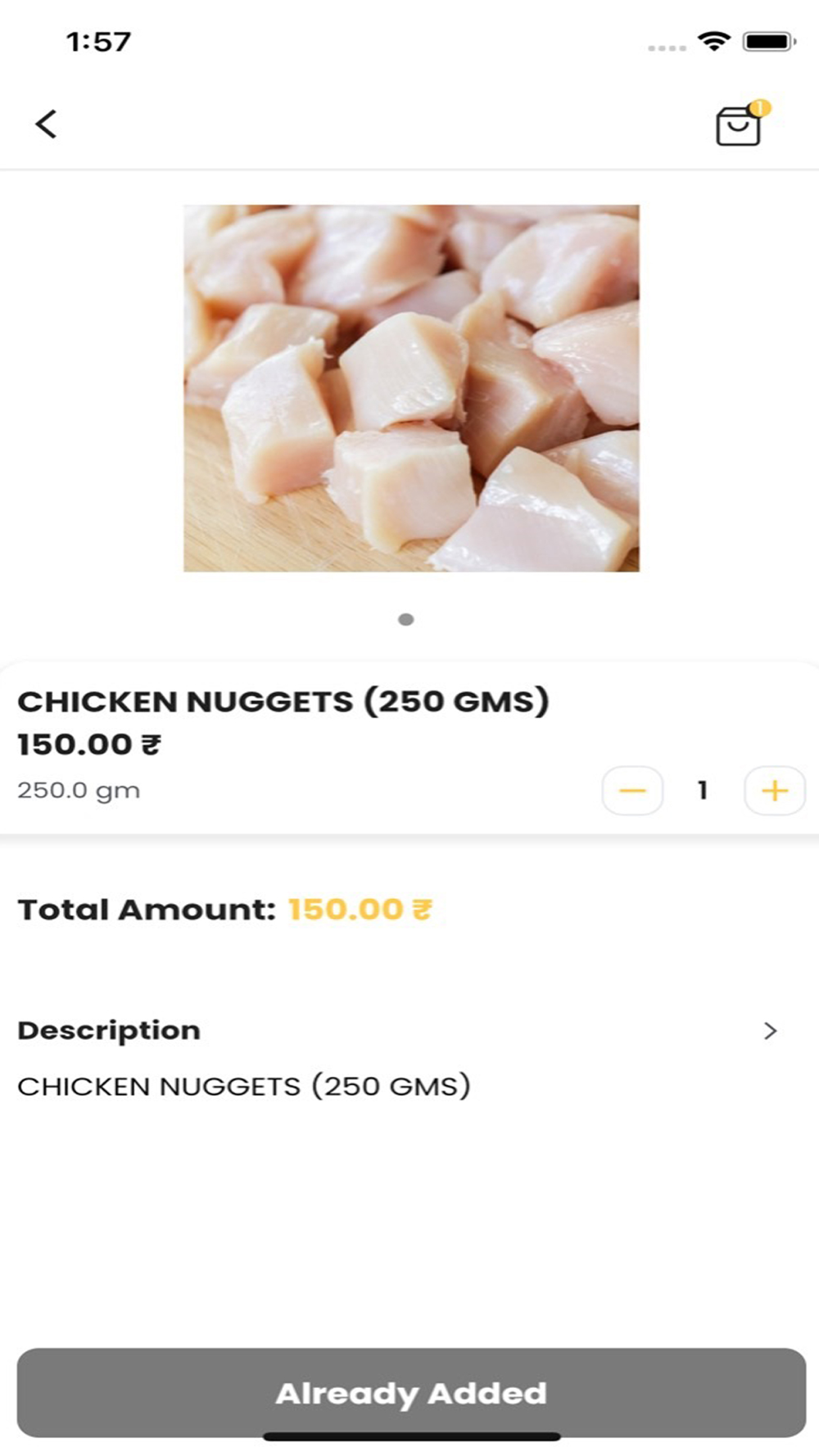The width and height of the screenshot is (819, 1456).
Task: Click the quantity number 1
Action: [703, 790]
